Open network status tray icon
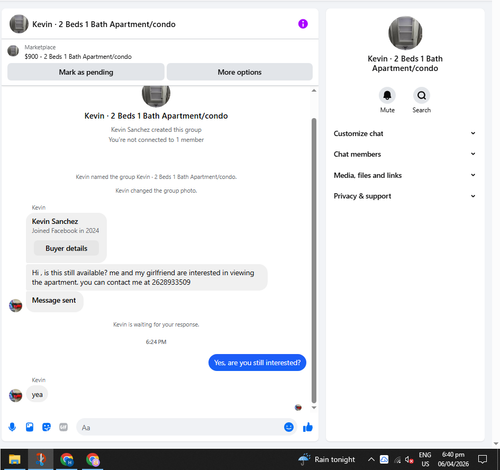The width and height of the screenshot is (500, 470). tap(397, 460)
